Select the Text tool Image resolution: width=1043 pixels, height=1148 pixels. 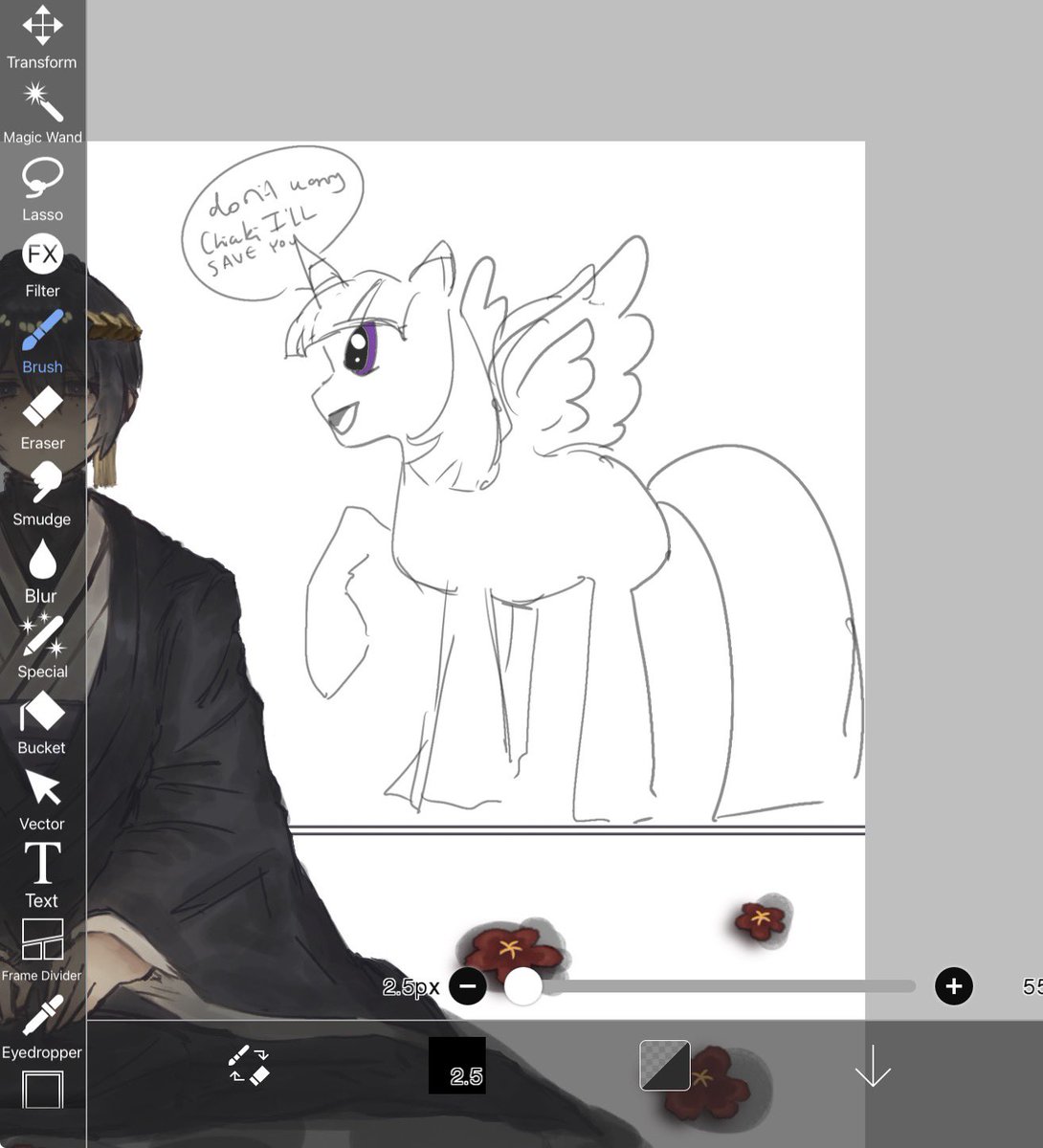click(42, 875)
